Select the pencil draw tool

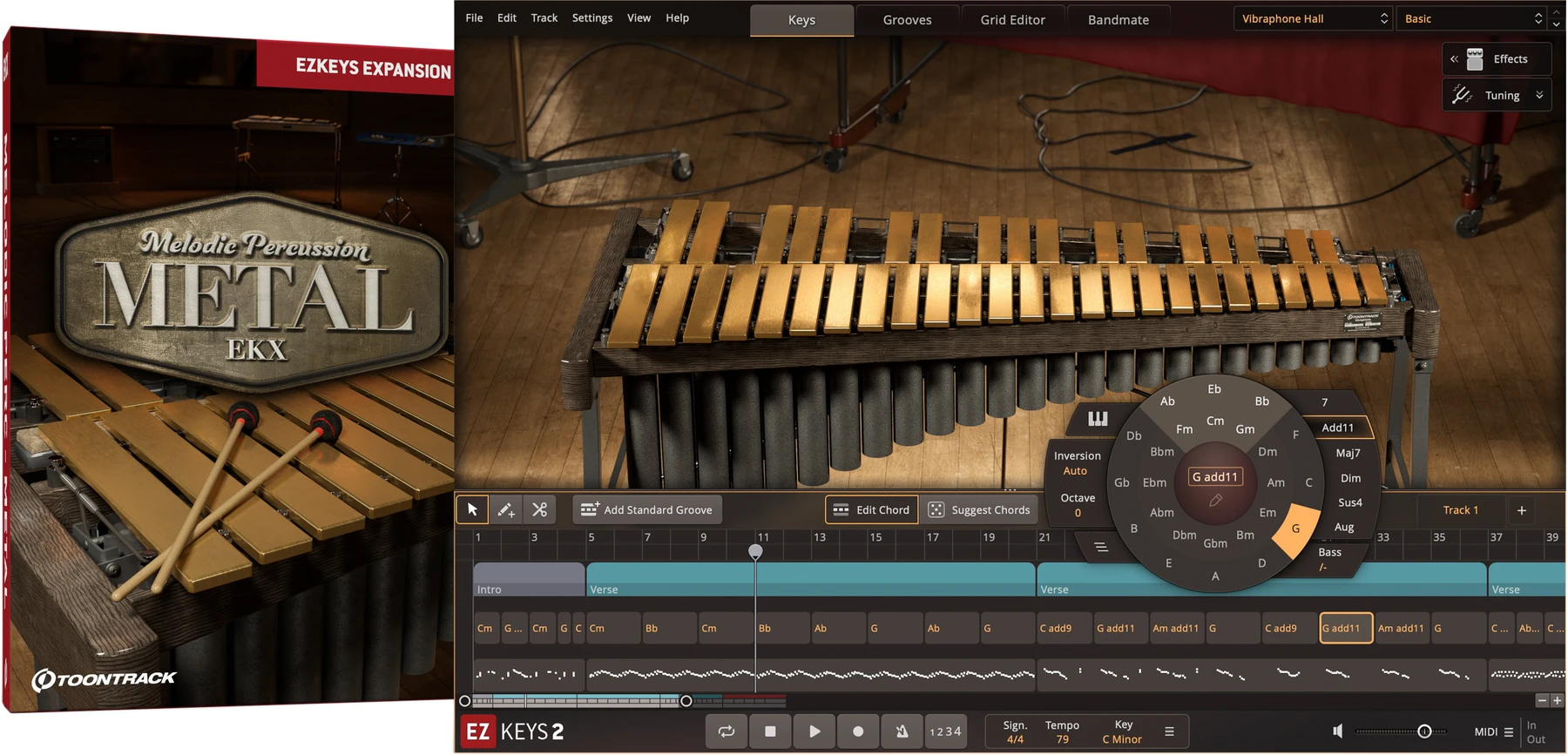(506, 509)
